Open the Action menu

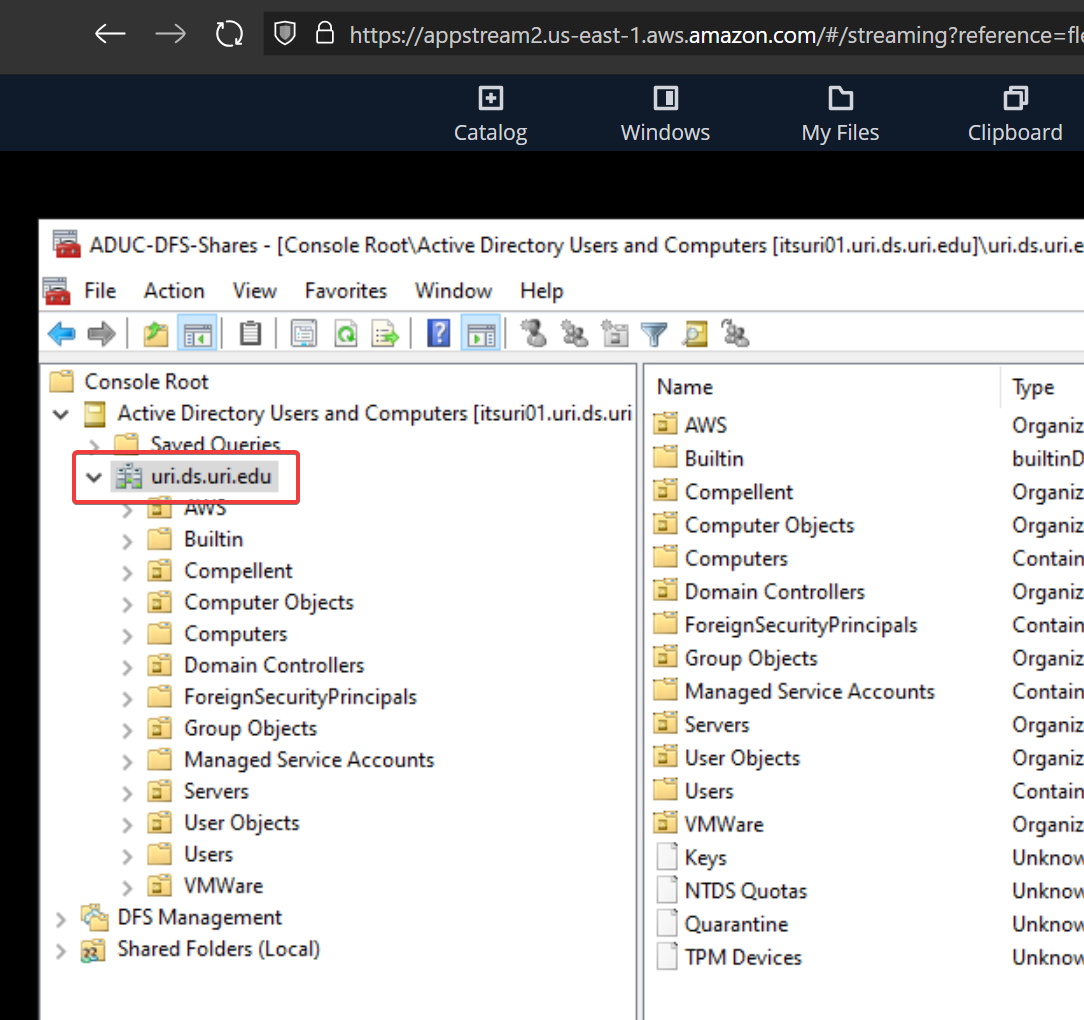coord(174,291)
